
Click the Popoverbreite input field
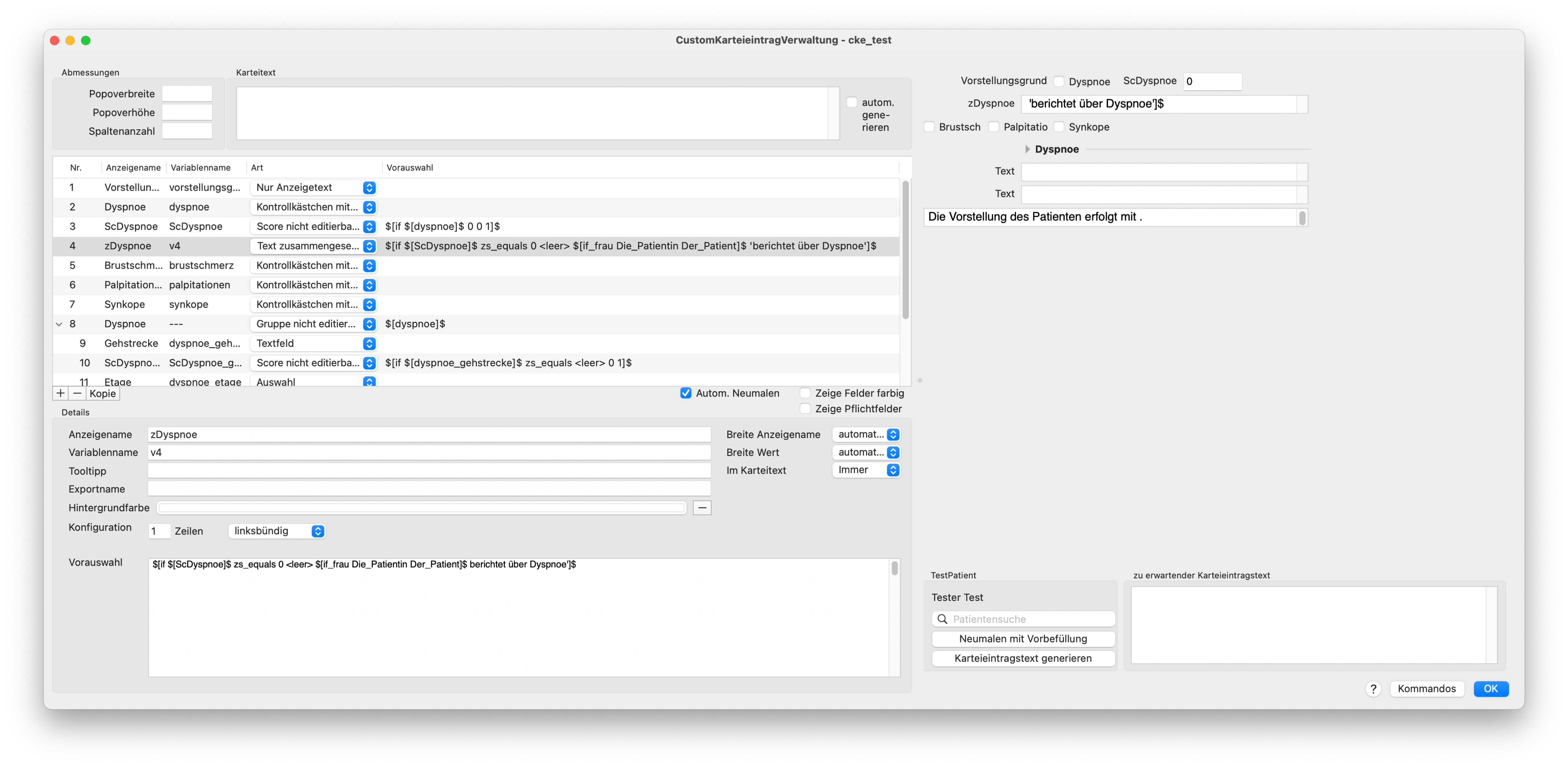(x=186, y=94)
